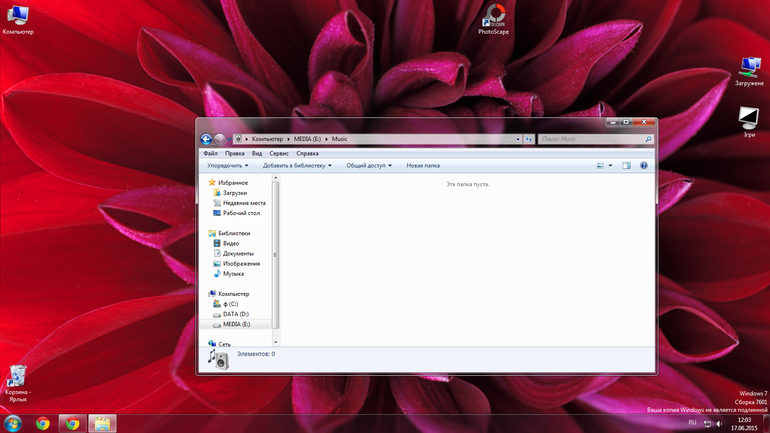The image size is (770, 433).
Task: Select the Компьютер desktop icon
Action: pyautogui.click(x=18, y=20)
